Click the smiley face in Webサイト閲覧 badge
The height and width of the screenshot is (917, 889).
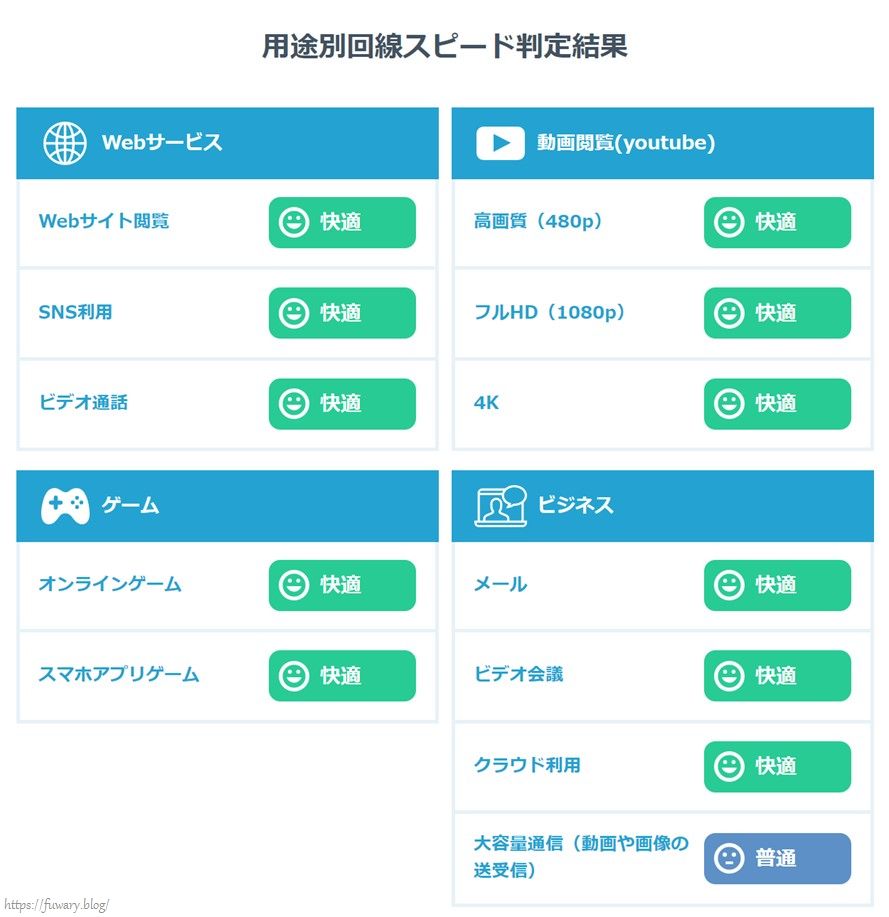[x=294, y=223]
